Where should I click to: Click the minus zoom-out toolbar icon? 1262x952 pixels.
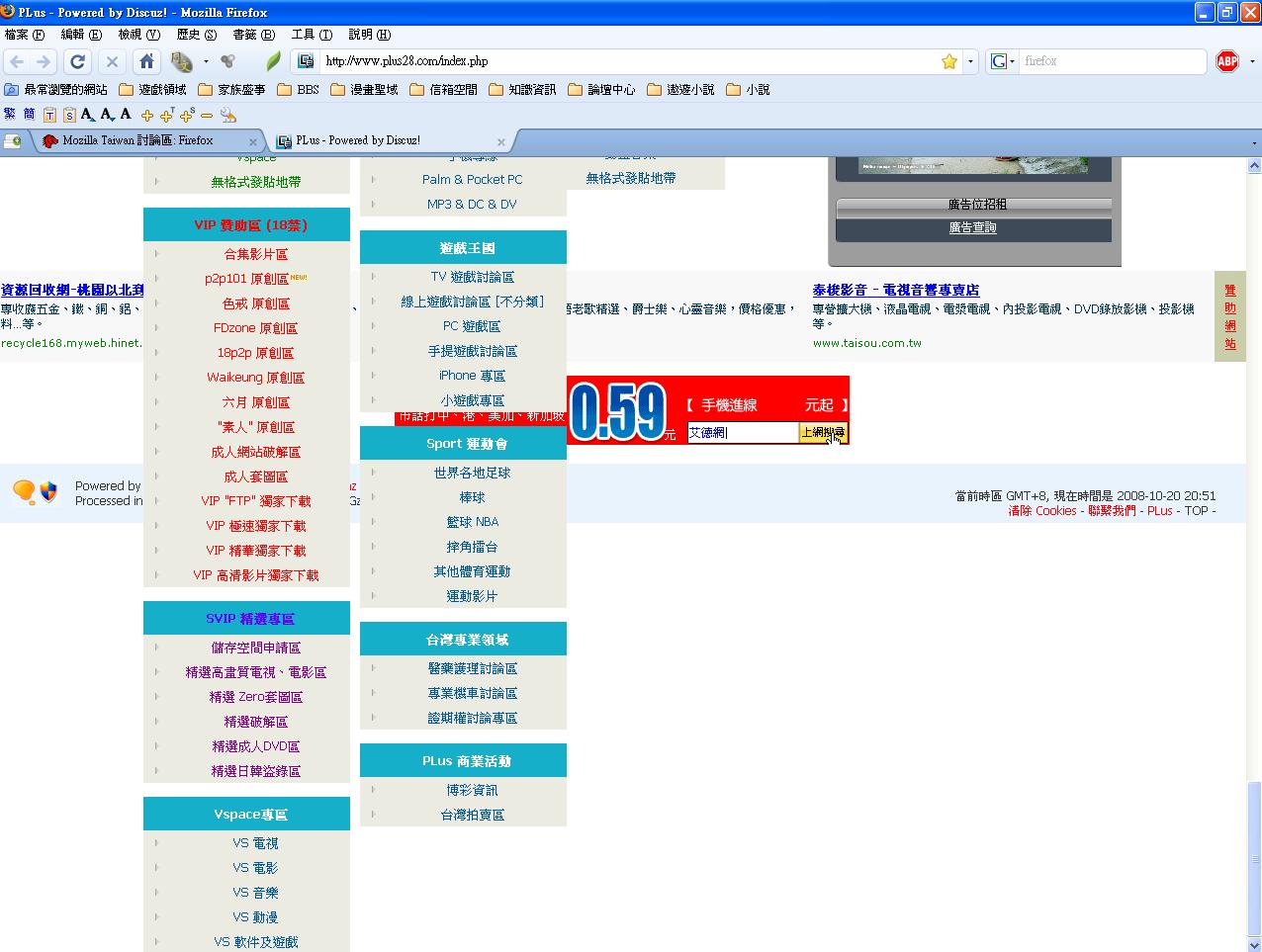tap(207, 116)
